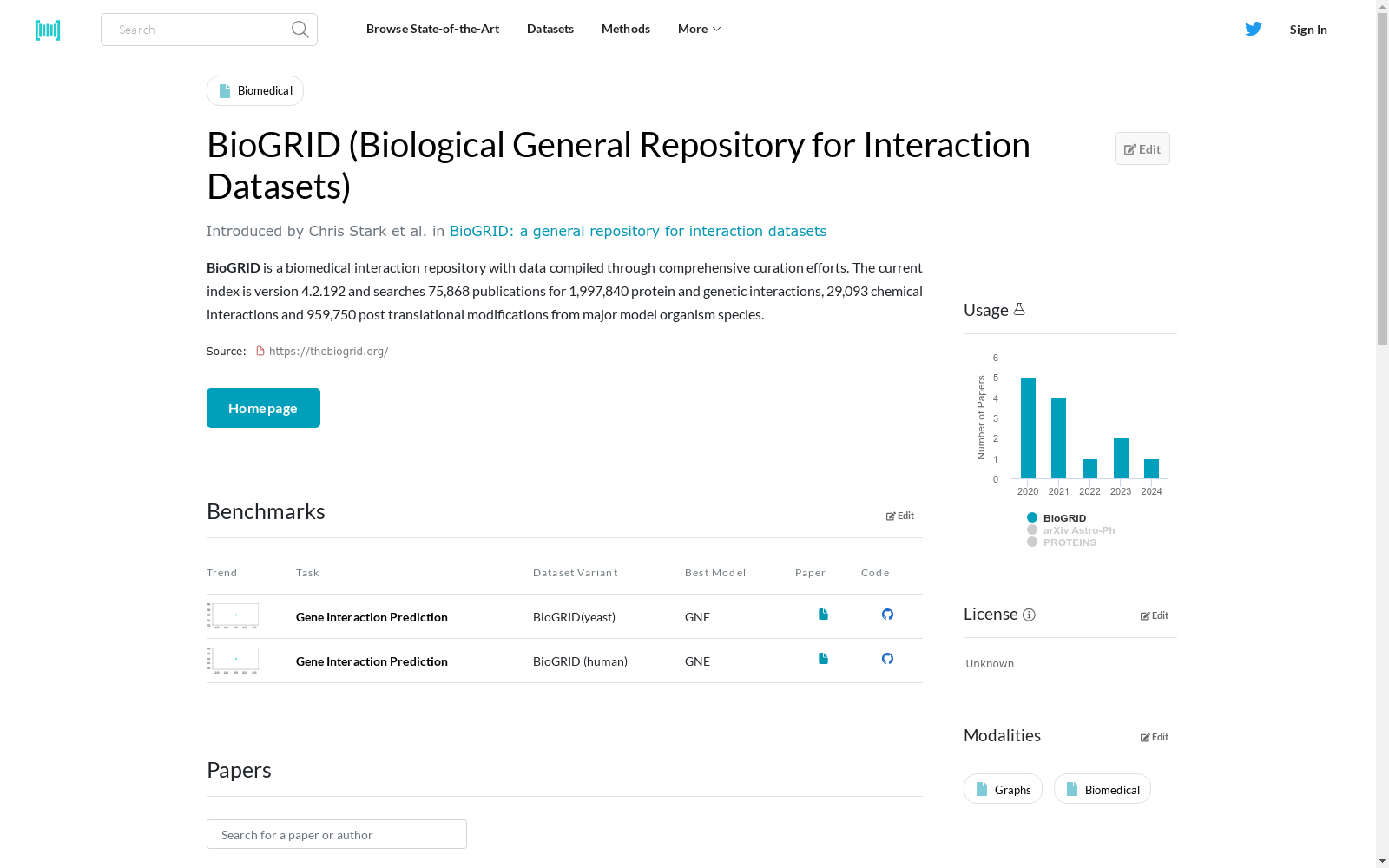This screenshot has width=1389, height=868.
Task: Click the search magnifier icon
Action: coord(300,30)
